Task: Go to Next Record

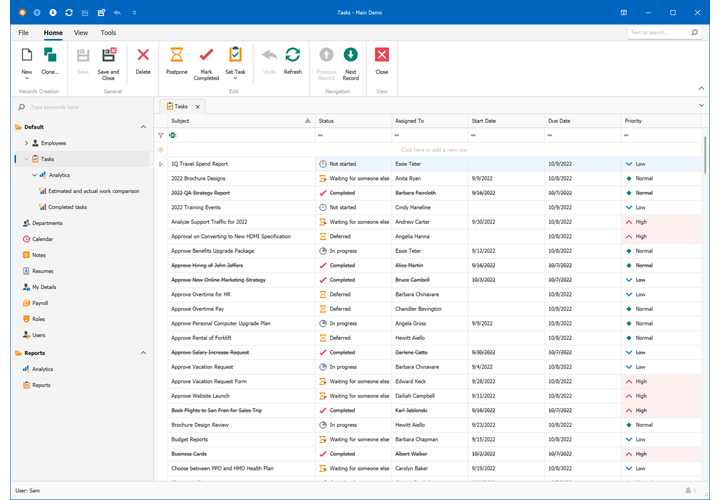Action: pyautogui.click(x=351, y=56)
